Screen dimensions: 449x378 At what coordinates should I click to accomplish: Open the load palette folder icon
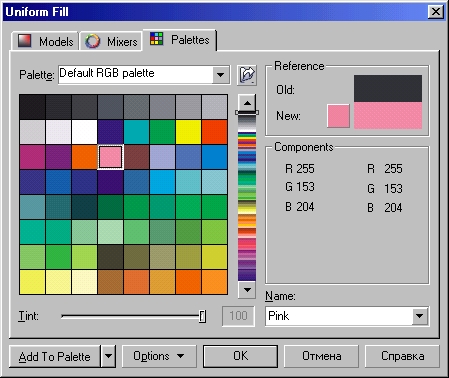(247, 75)
